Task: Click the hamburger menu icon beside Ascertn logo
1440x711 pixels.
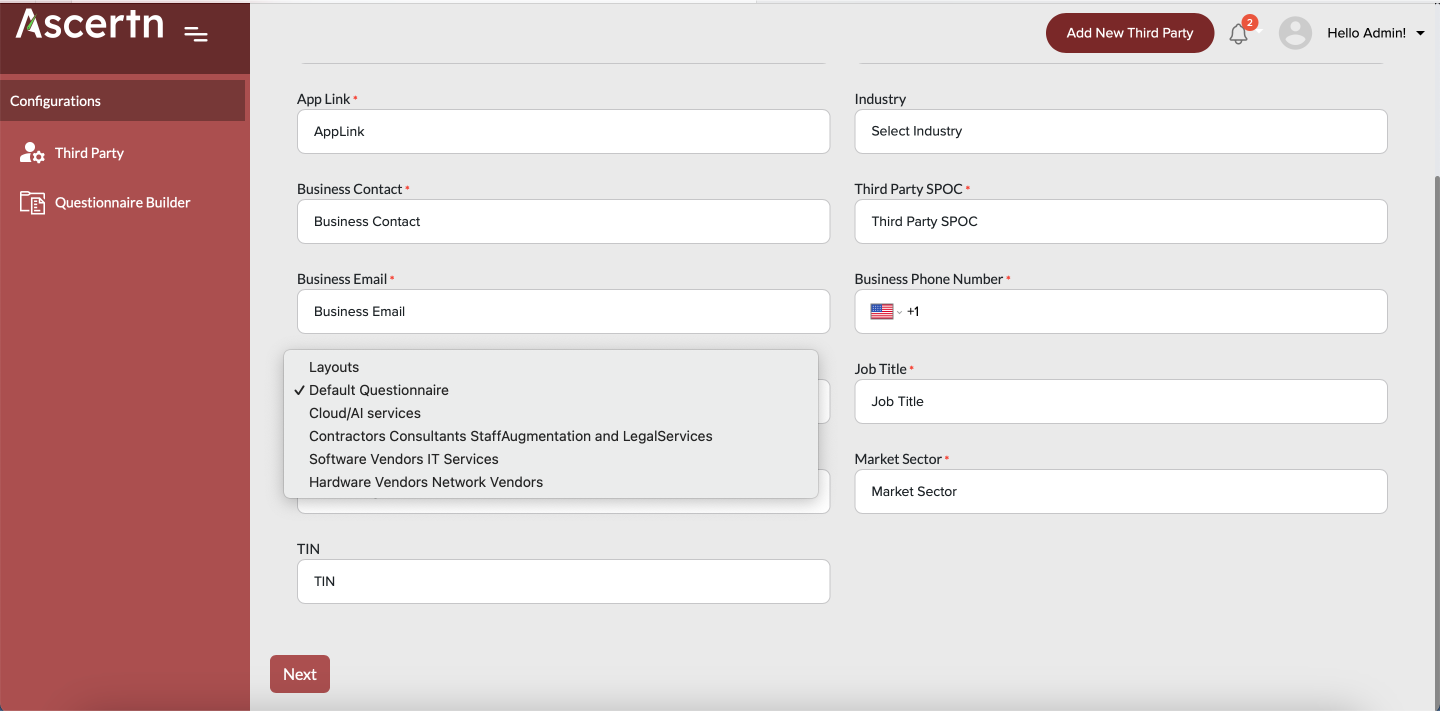Action: (x=196, y=34)
